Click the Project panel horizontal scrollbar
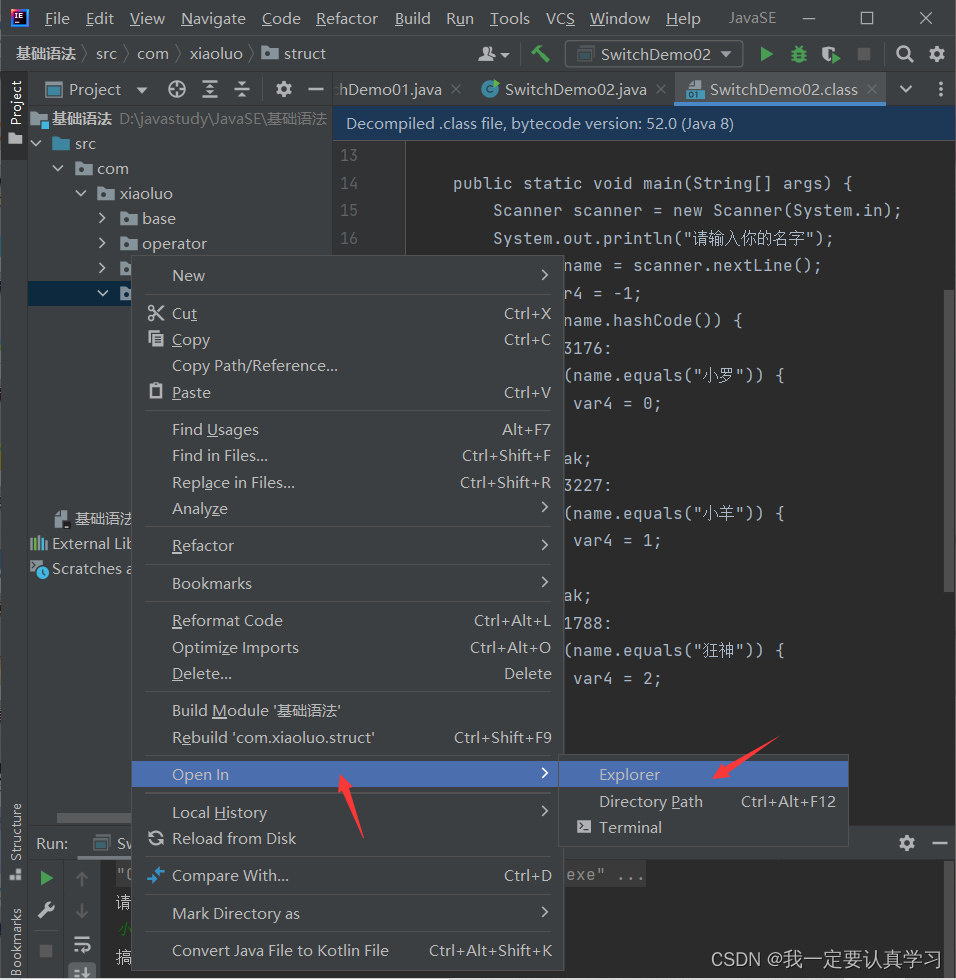The image size is (956, 980). 94,818
